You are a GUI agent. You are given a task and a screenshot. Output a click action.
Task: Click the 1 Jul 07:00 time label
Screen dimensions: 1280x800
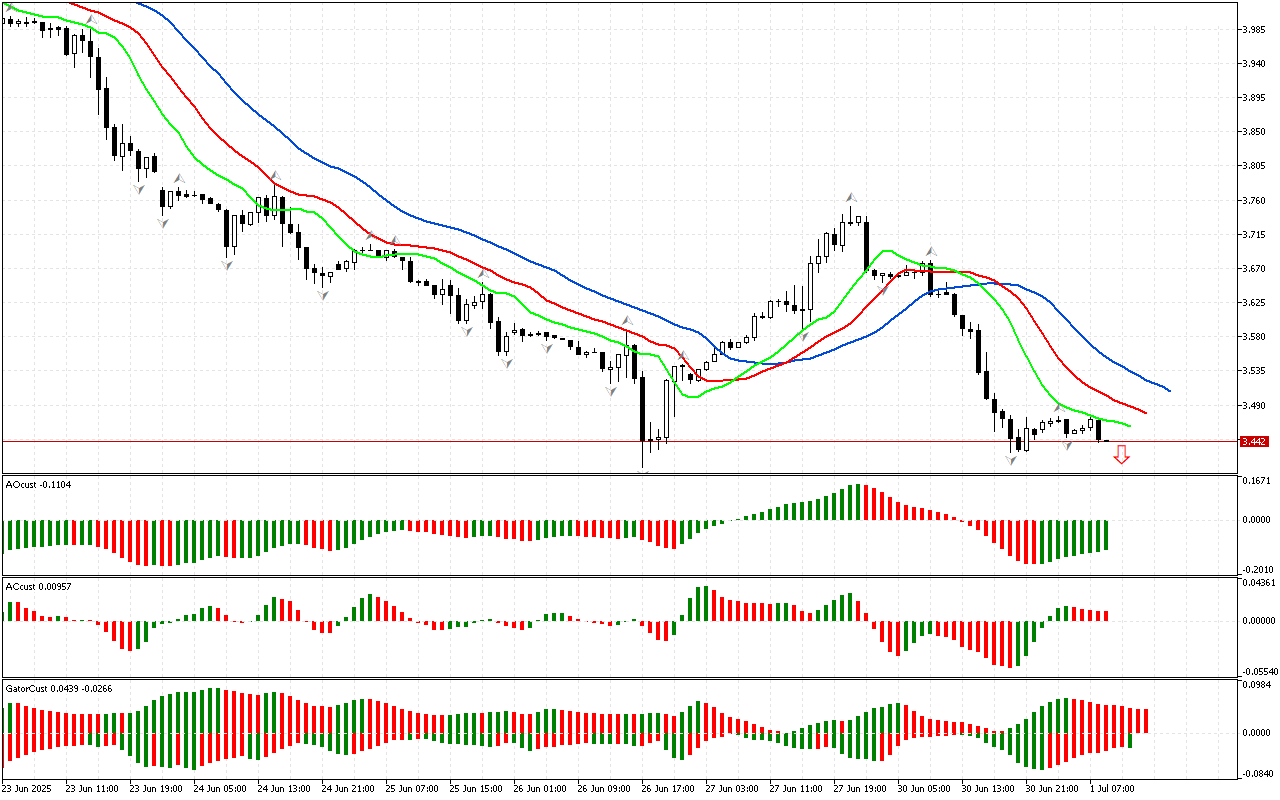point(1113,788)
